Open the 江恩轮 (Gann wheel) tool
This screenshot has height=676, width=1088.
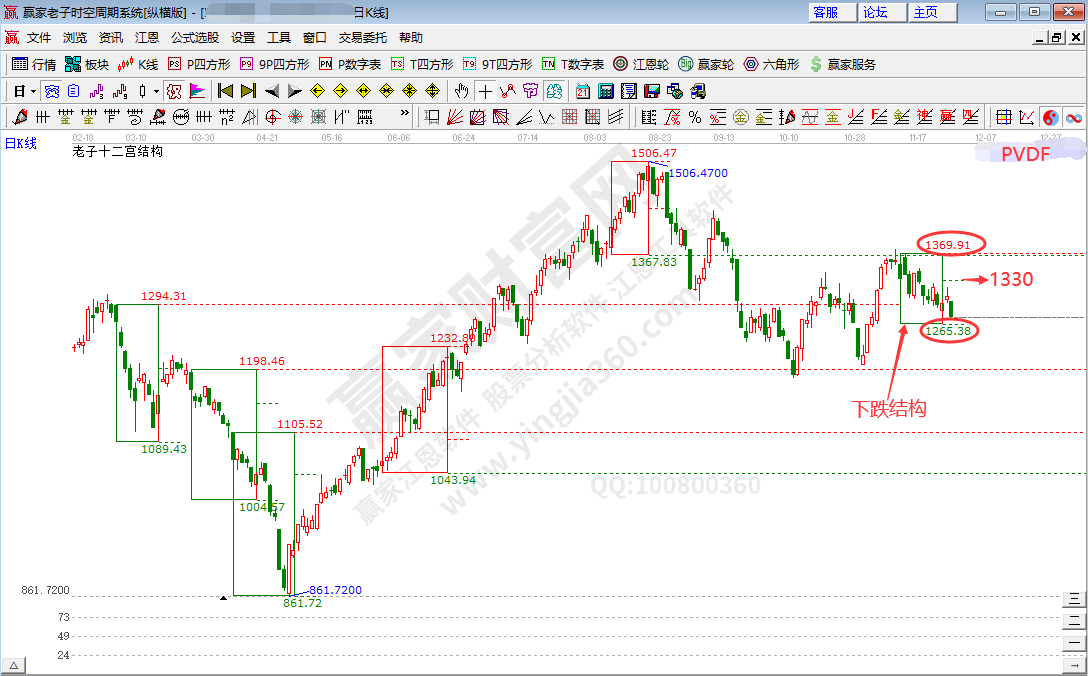tap(637, 64)
